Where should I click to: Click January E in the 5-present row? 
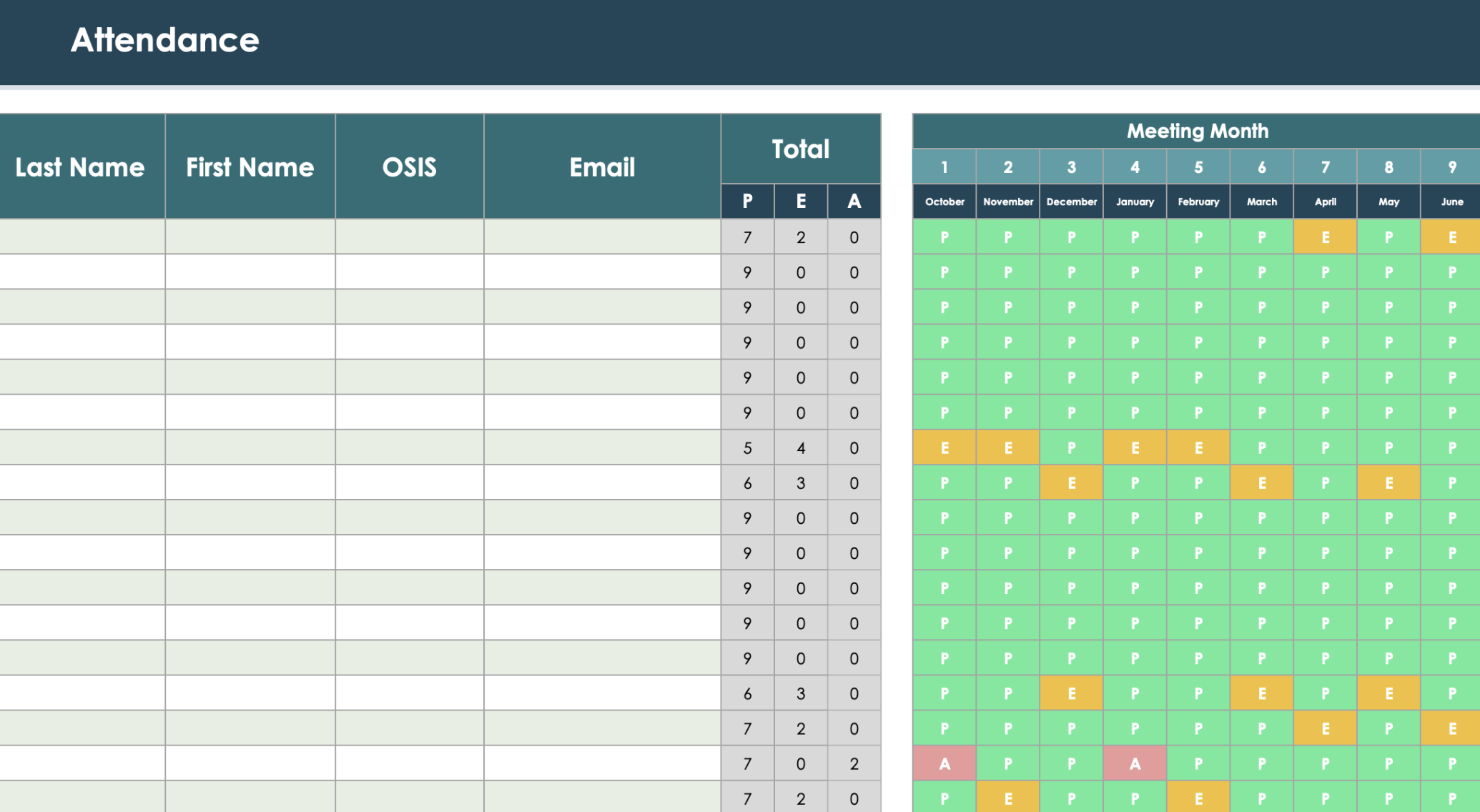tap(1135, 448)
